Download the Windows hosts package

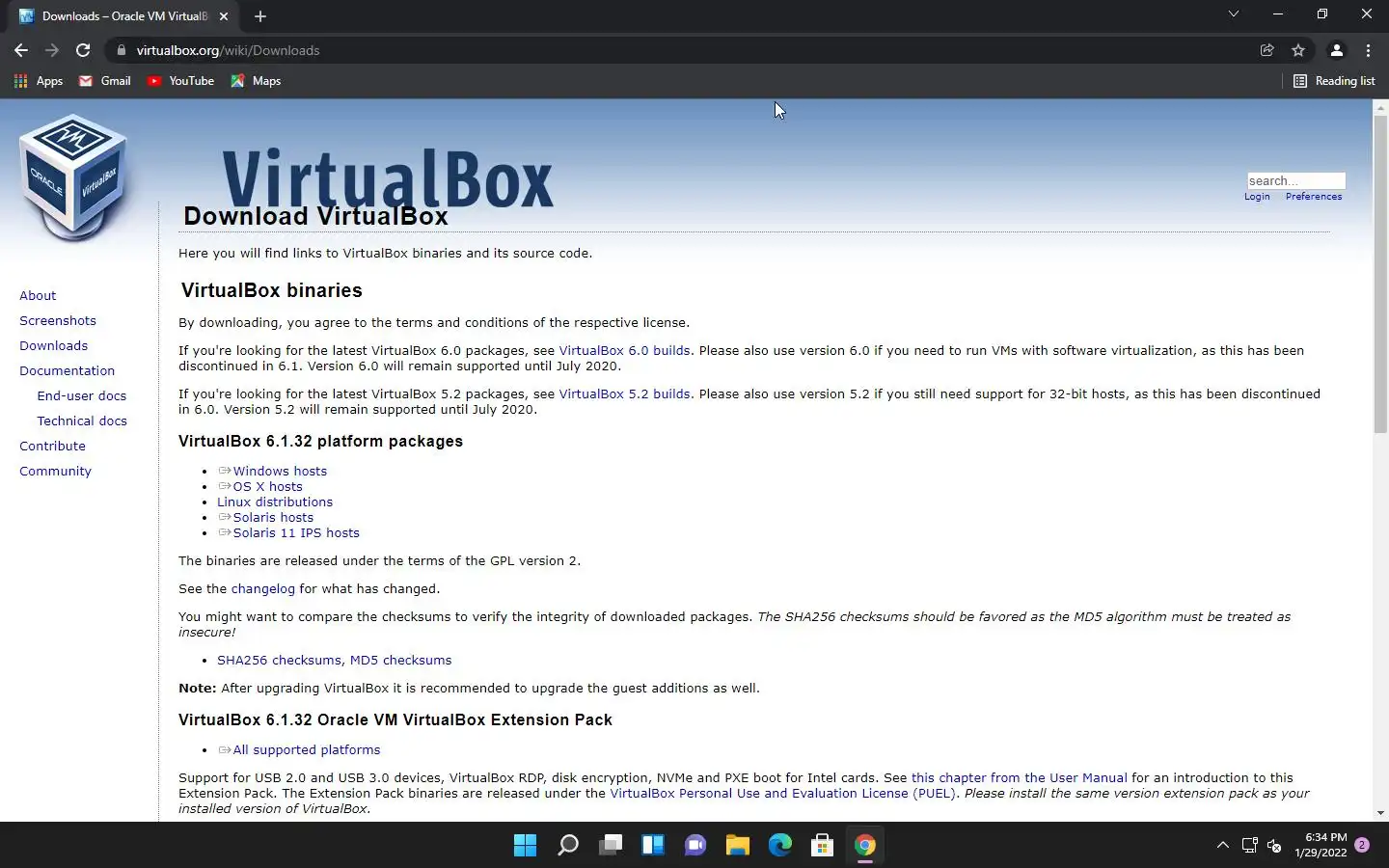[280, 472]
